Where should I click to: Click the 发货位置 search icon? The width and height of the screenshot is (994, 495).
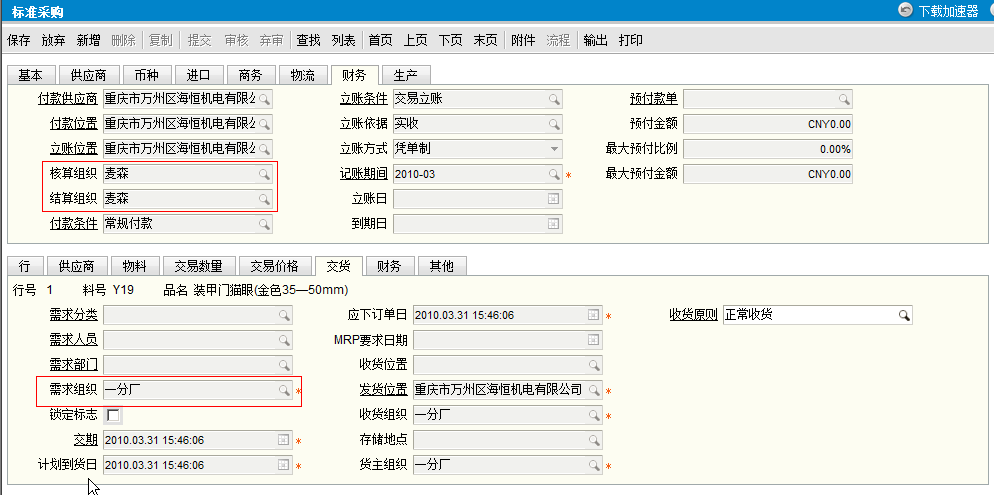pyautogui.click(x=593, y=390)
